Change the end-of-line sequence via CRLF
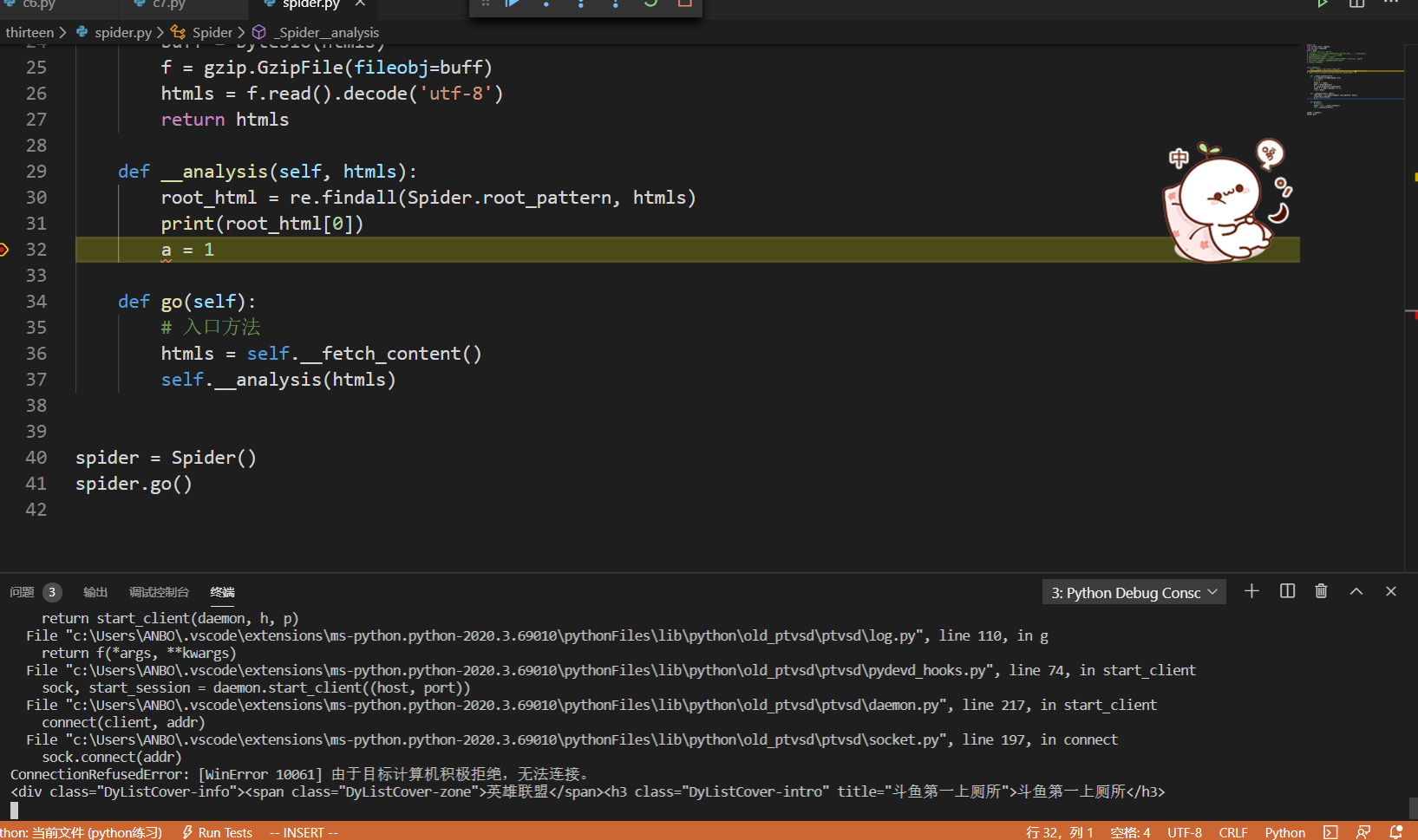This screenshot has width=1418, height=840. tap(1233, 832)
